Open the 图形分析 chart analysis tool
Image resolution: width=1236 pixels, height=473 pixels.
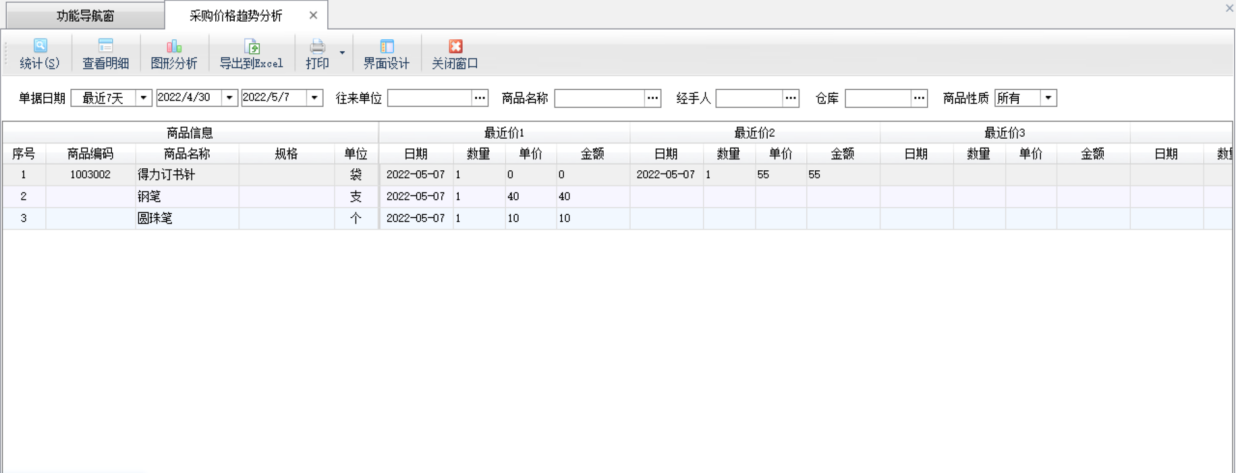[174, 47]
